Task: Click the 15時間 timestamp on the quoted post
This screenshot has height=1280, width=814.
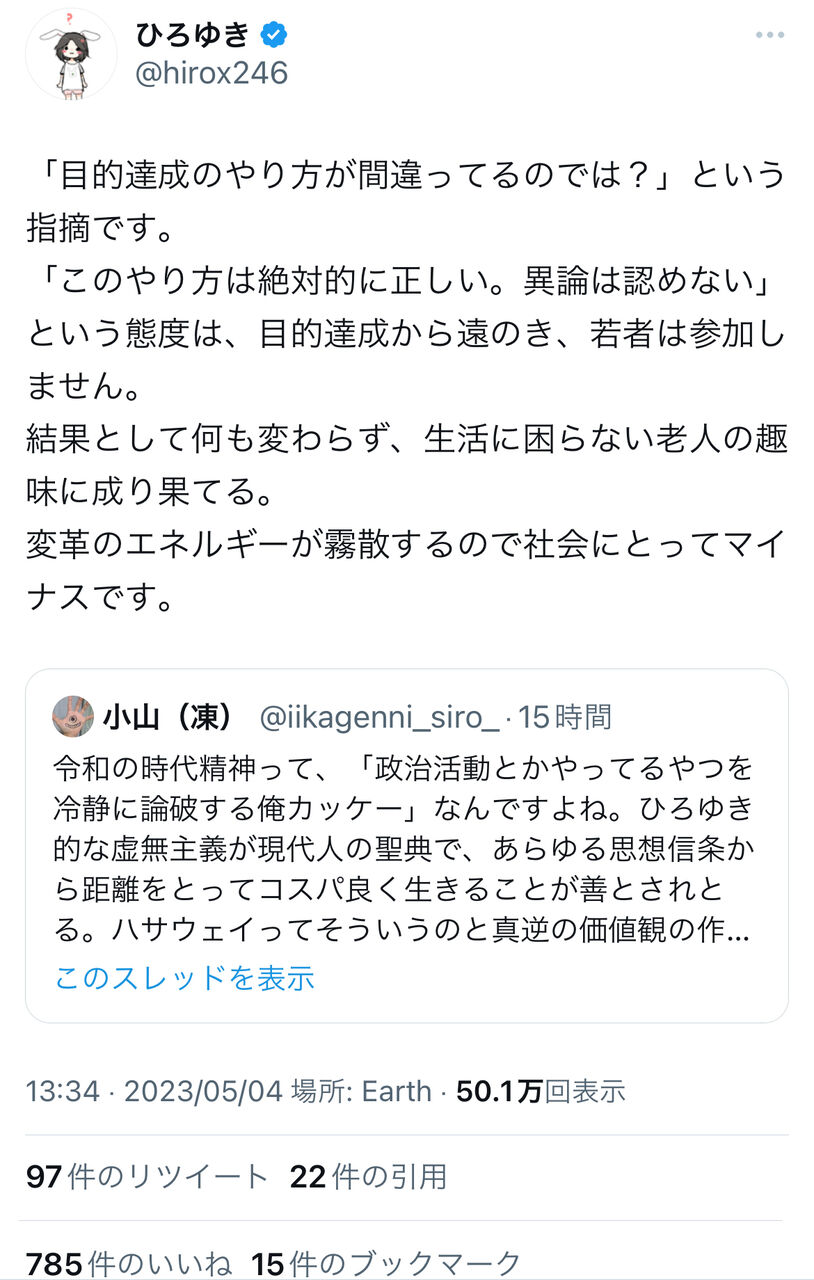Action: click(x=565, y=717)
